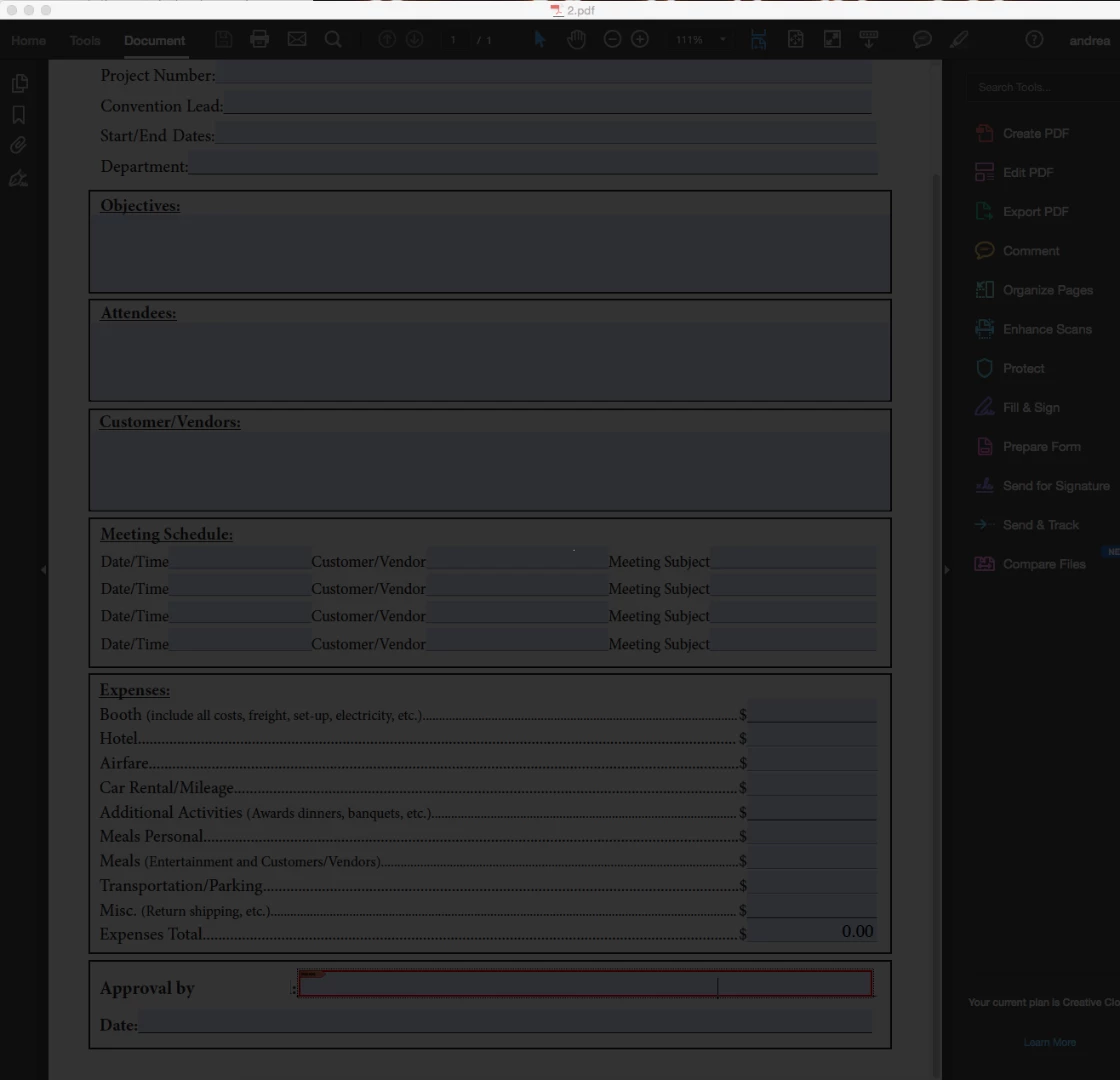The height and width of the screenshot is (1080, 1120).
Task: Click the Department field
Action: coord(533,164)
